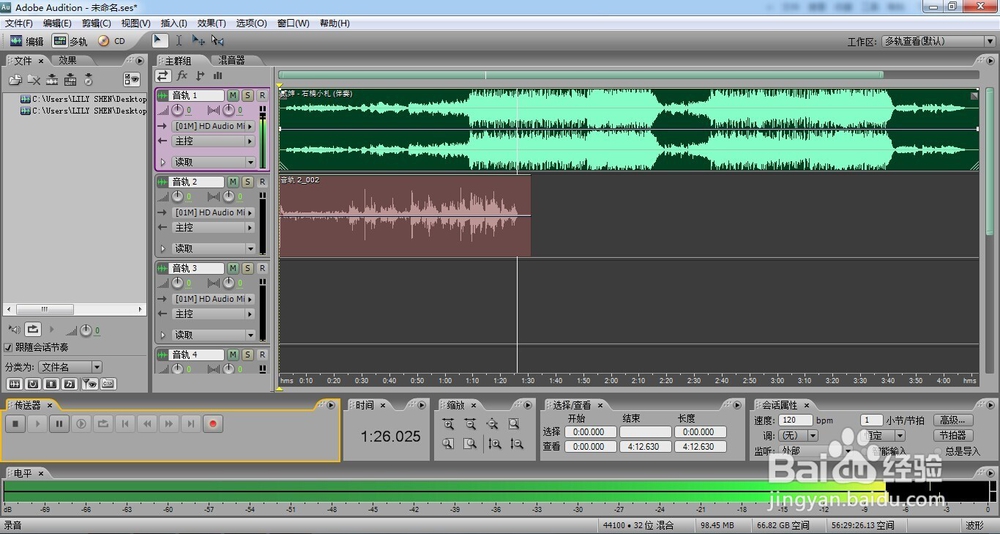Click the 音轨 2_002 audio clip
Image resolution: width=1000 pixels, height=534 pixels.
(405, 216)
